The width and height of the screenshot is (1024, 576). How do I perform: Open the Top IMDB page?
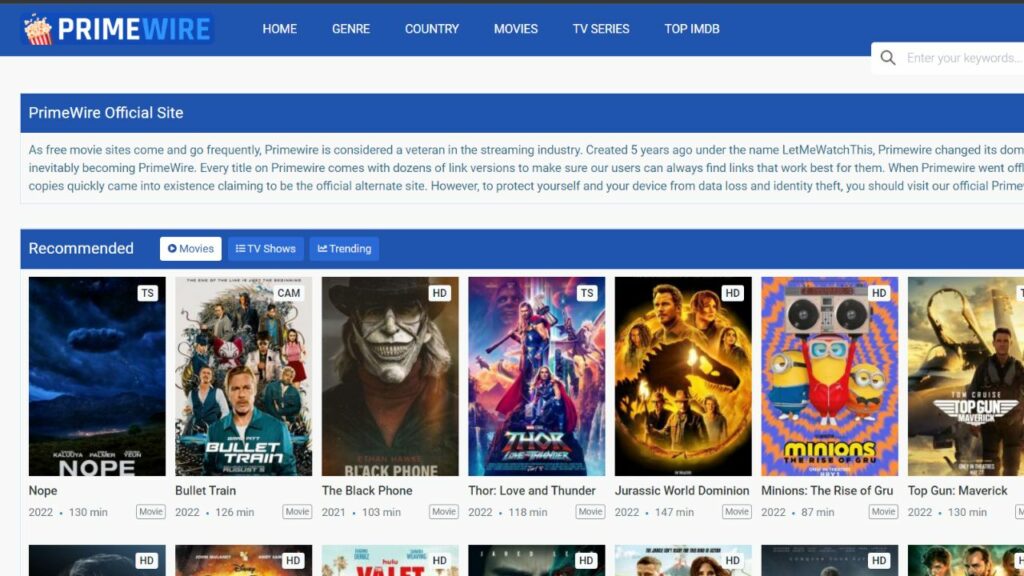[x=692, y=29]
